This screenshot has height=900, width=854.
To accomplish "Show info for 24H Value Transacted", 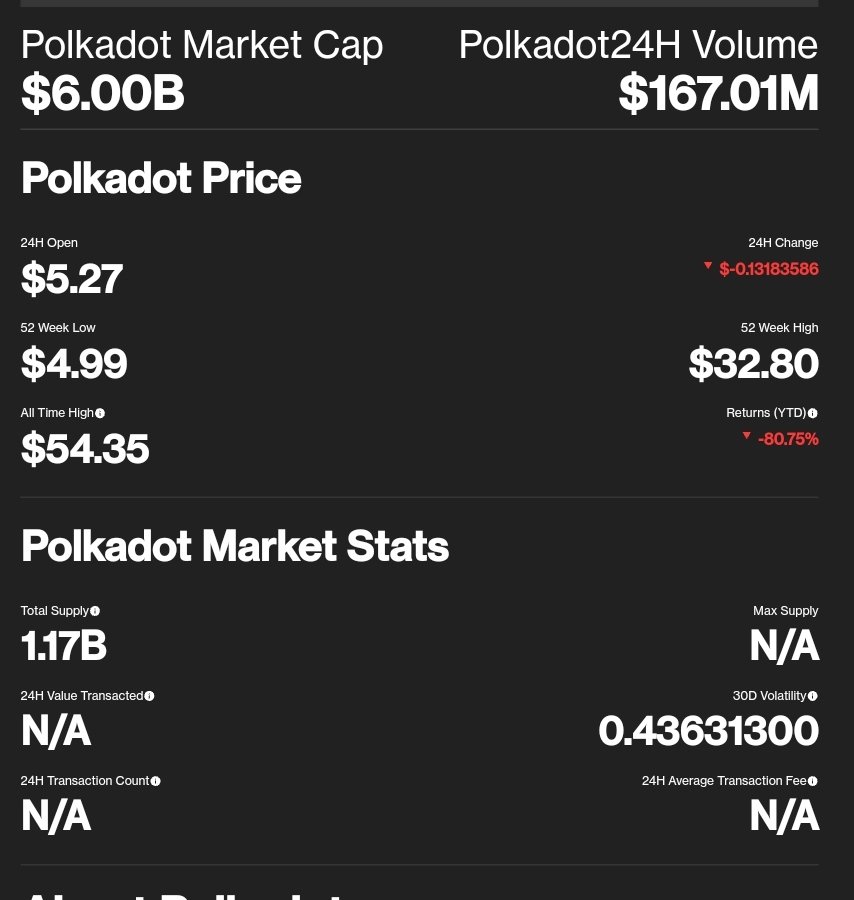I will coord(150,696).
